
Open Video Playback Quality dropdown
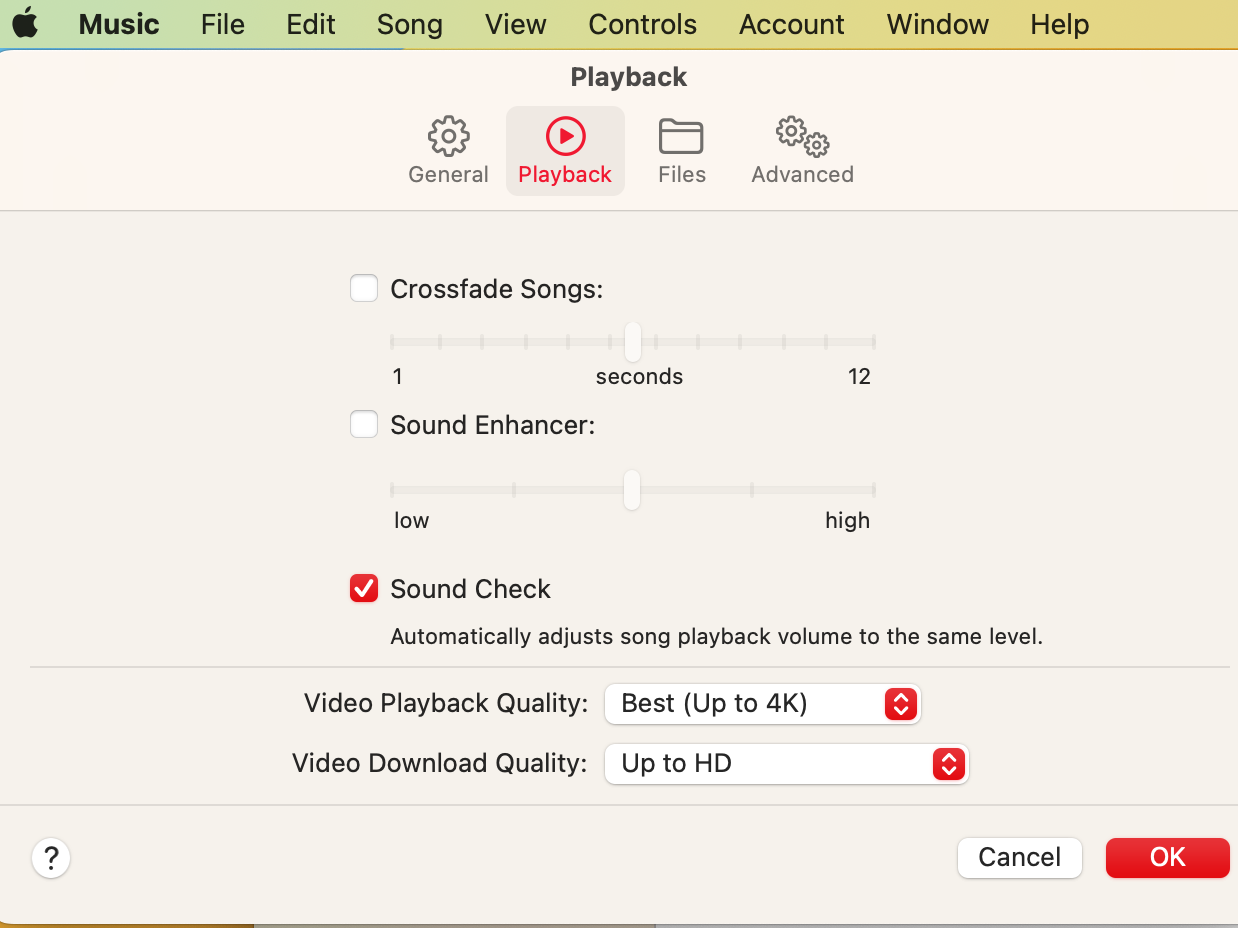(x=762, y=704)
